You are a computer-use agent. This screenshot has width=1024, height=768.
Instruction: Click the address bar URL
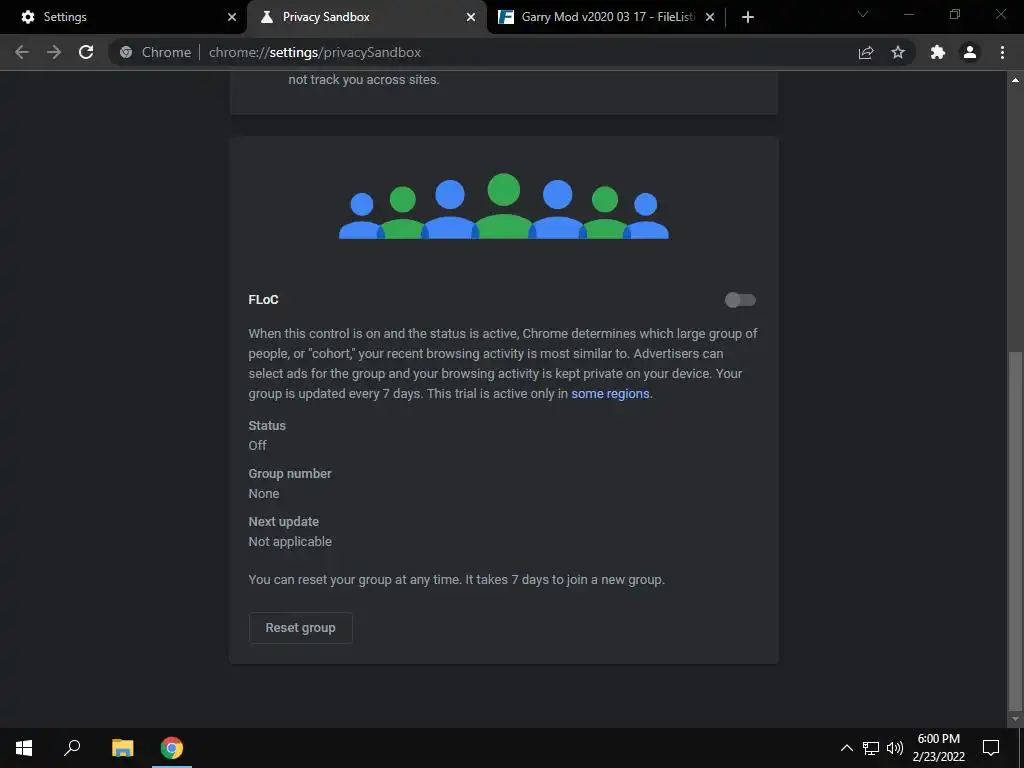tap(315, 52)
